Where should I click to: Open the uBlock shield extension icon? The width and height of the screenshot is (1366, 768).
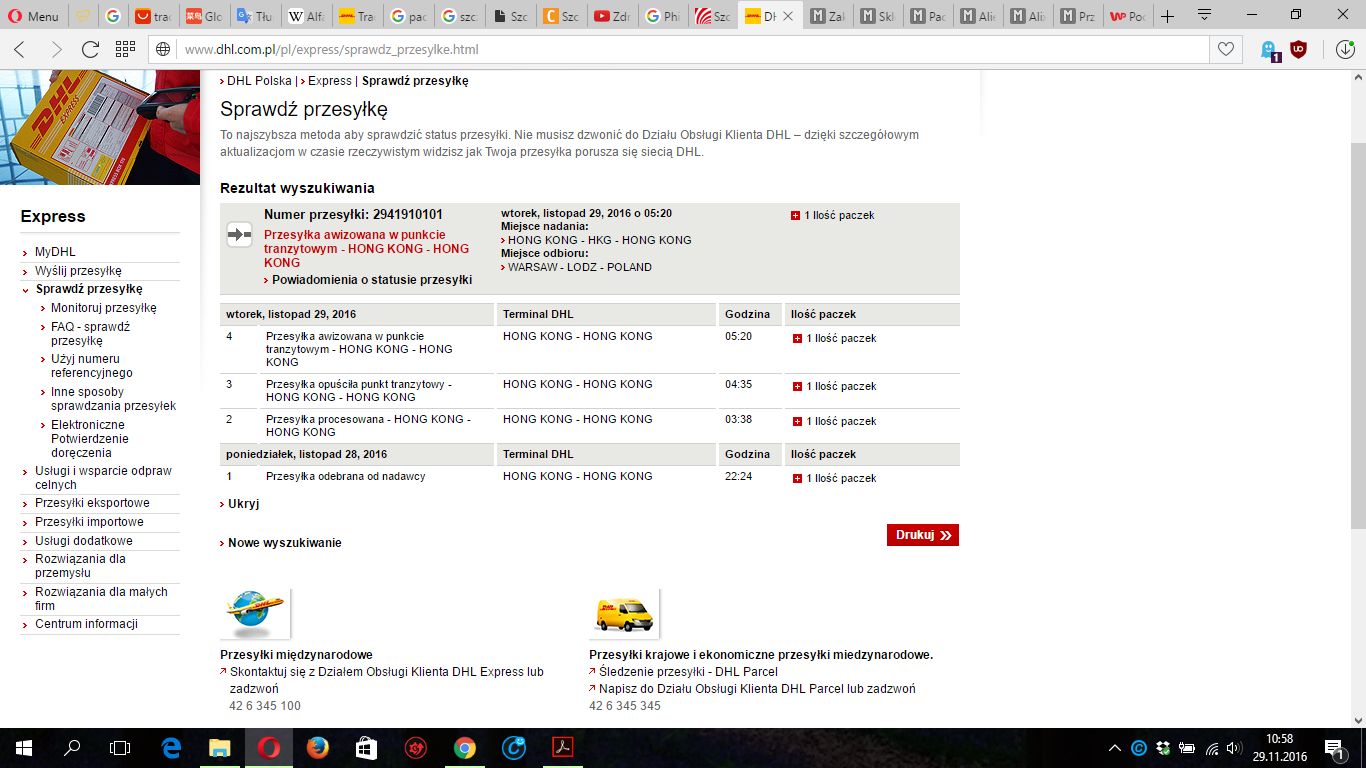[x=1298, y=49]
